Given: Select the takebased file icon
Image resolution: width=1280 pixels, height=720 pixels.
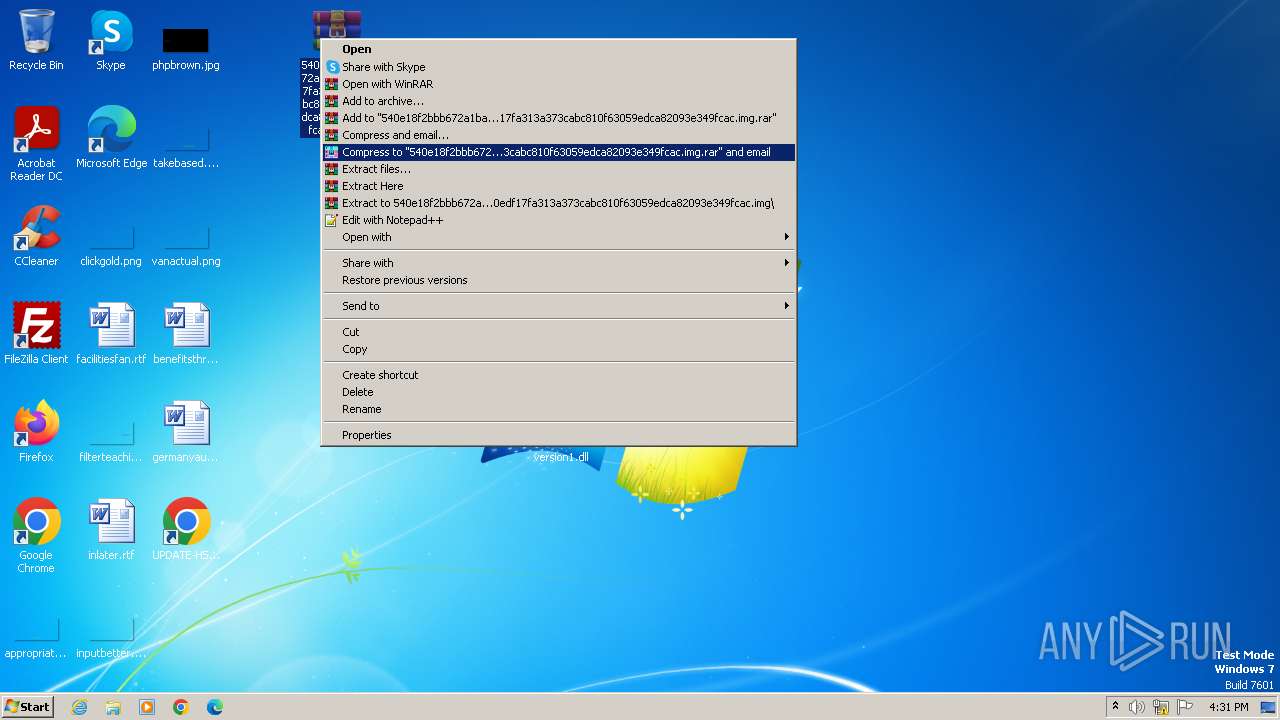Looking at the screenshot, I should click(186, 147).
